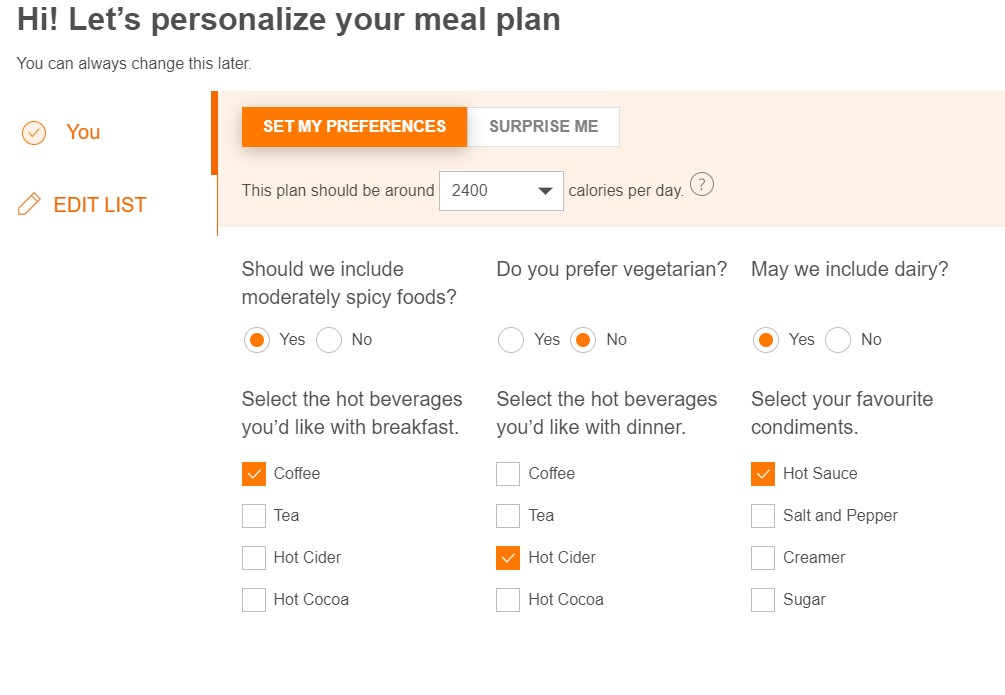Check the Creamer condiment option
Image resolution: width=1005 pixels, height=695 pixels.
point(763,558)
